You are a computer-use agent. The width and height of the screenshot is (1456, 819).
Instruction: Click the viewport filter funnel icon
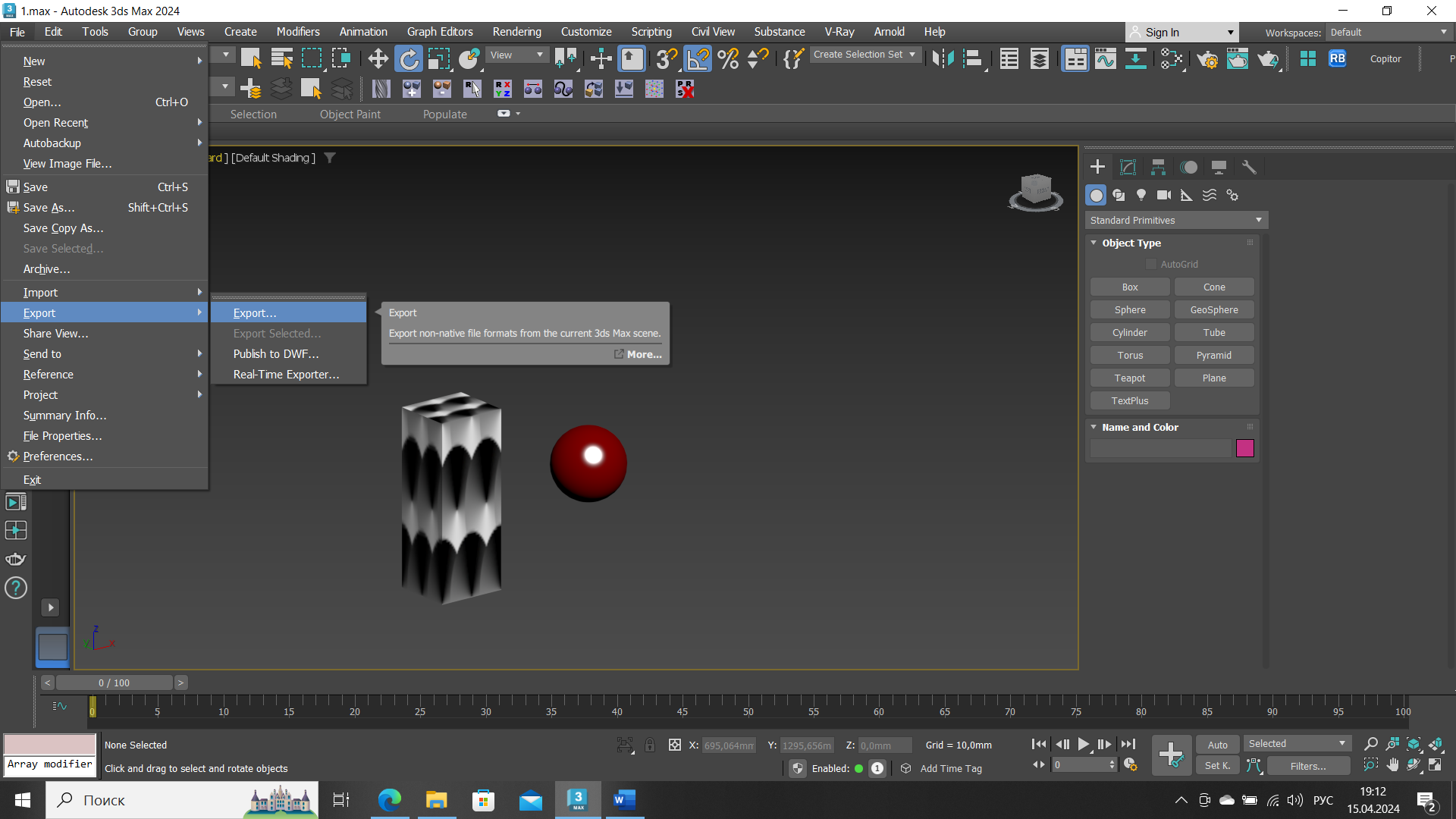(330, 158)
